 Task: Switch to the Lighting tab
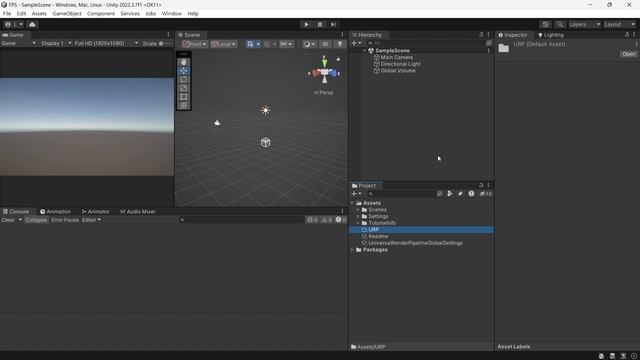pyautogui.click(x=551, y=35)
